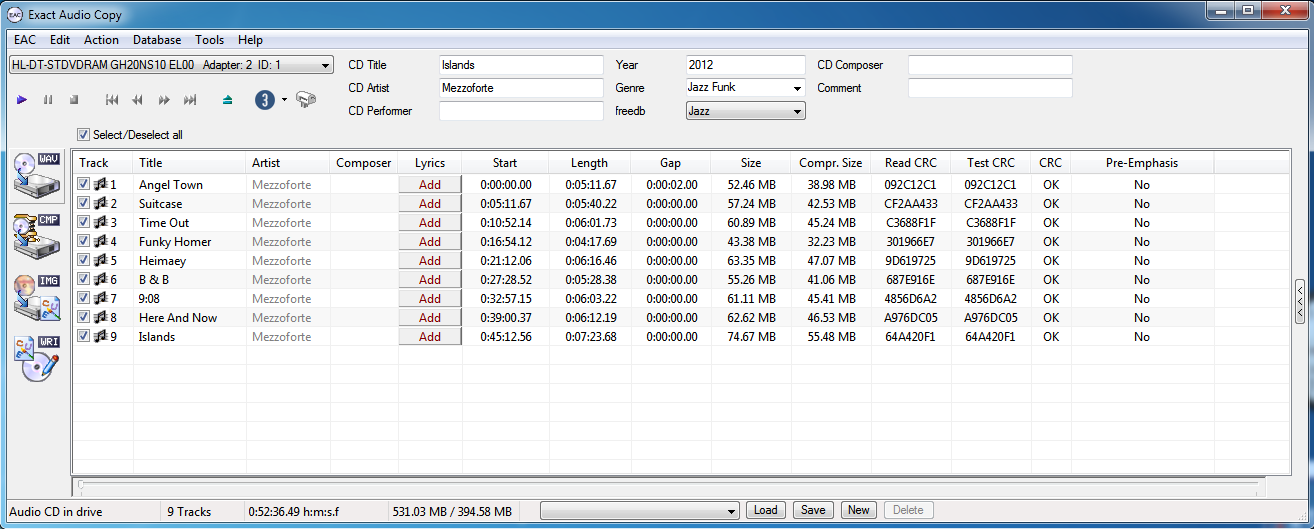The width and height of the screenshot is (1314, 529).
Task: Click the Save profile button
Action: tap(813, 510)
